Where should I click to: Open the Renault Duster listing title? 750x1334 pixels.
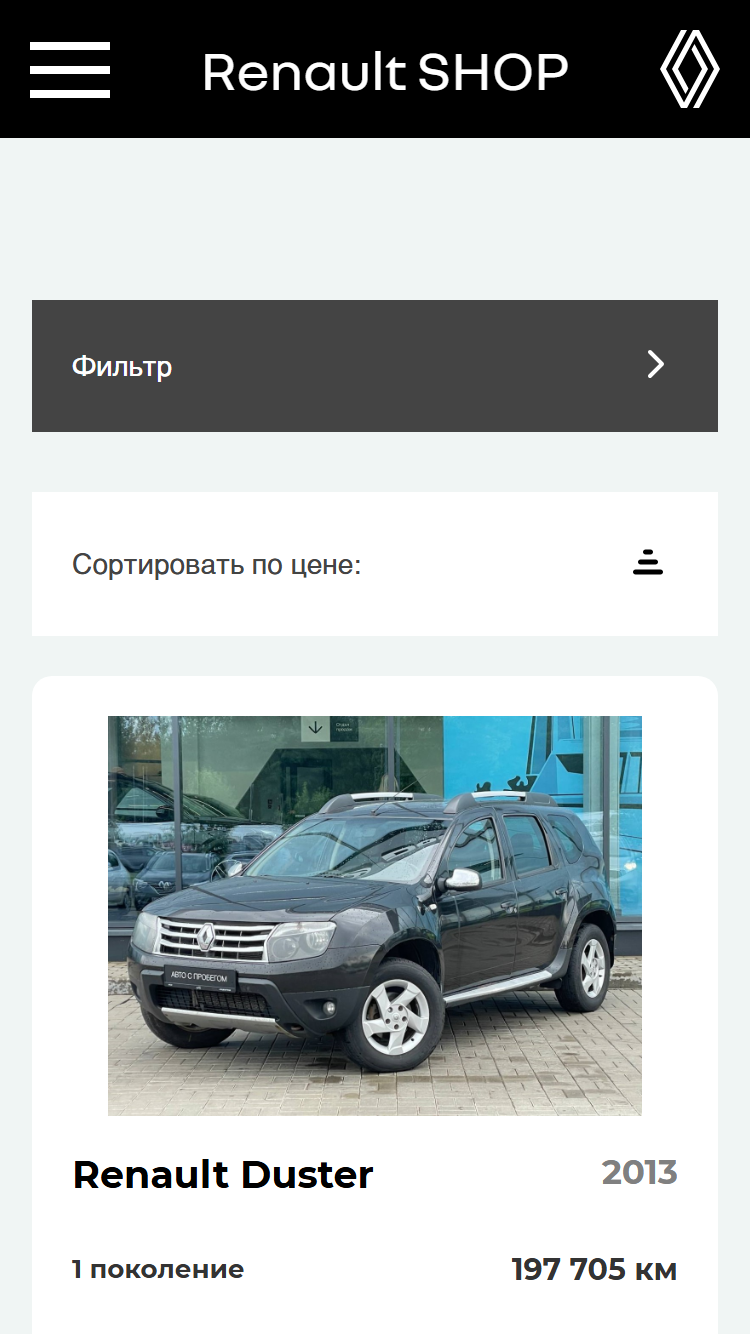223,1174
